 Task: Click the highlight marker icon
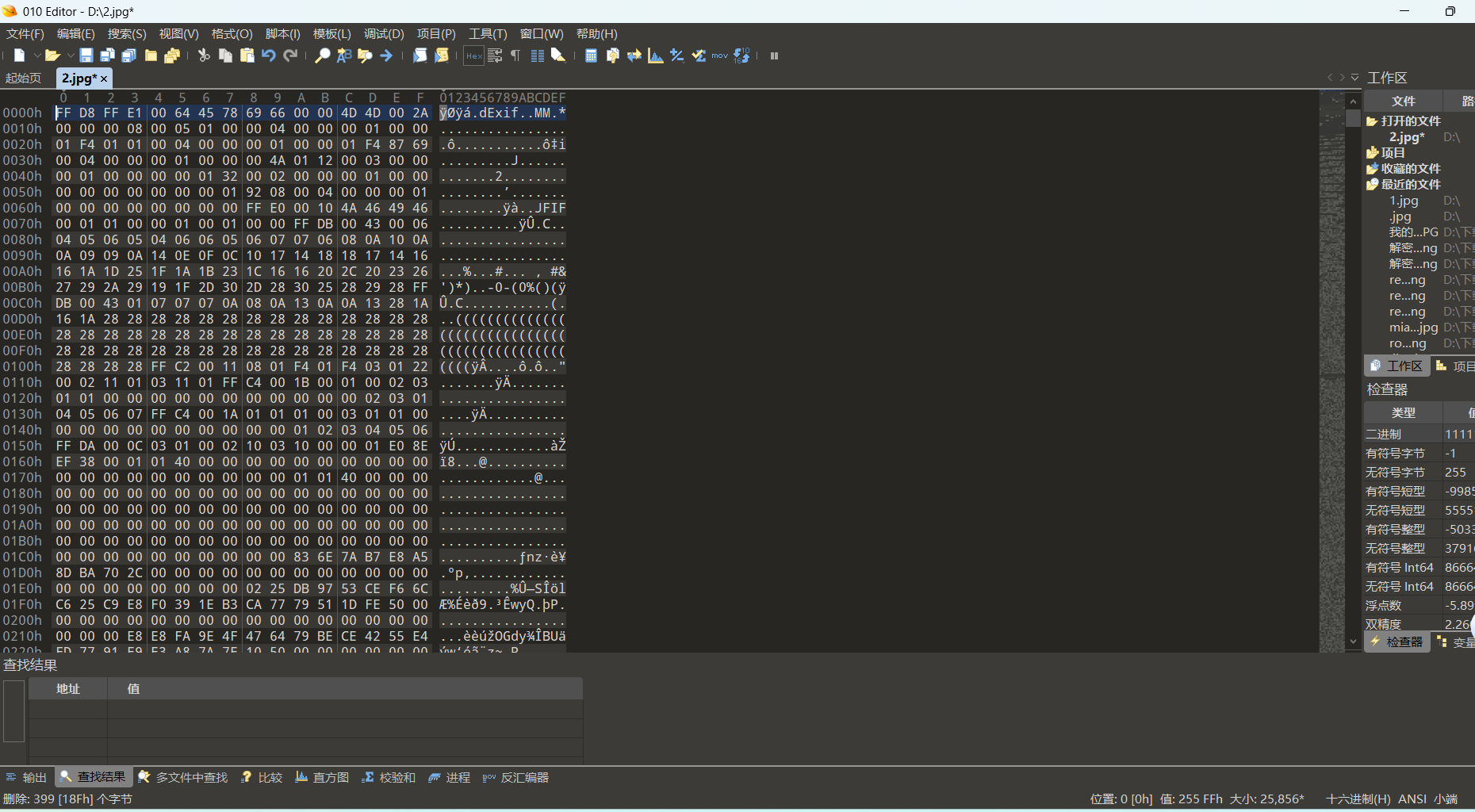tap(558, 56)
